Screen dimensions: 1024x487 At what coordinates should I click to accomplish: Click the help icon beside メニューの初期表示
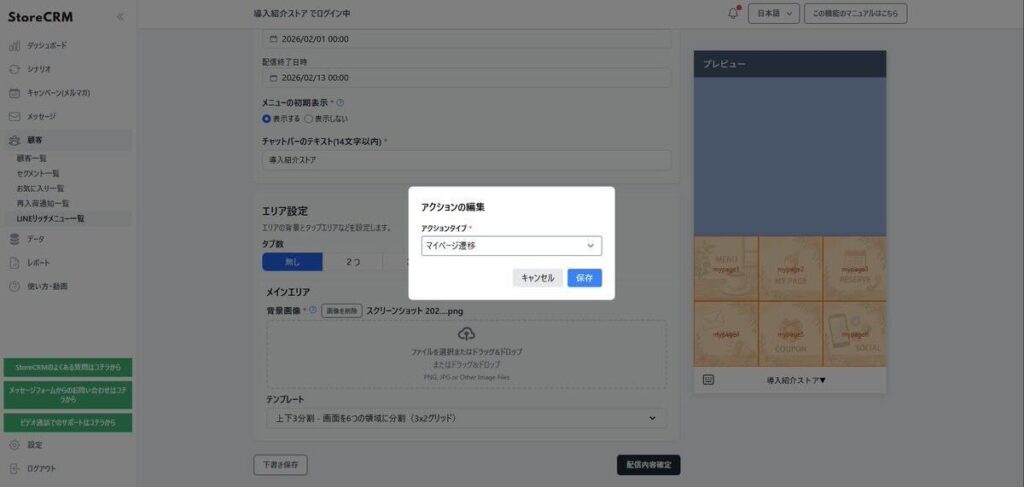(x=341, y=102)
